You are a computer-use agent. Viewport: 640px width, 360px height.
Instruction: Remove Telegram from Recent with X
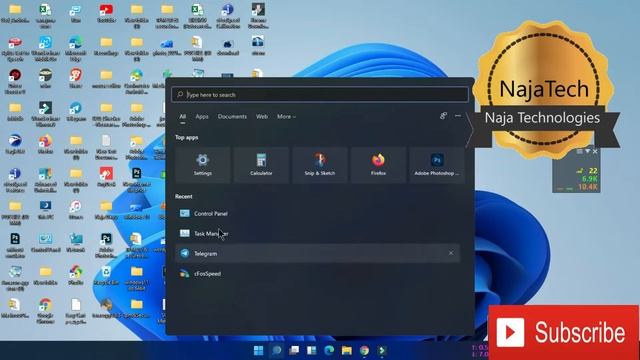[451, 253]
